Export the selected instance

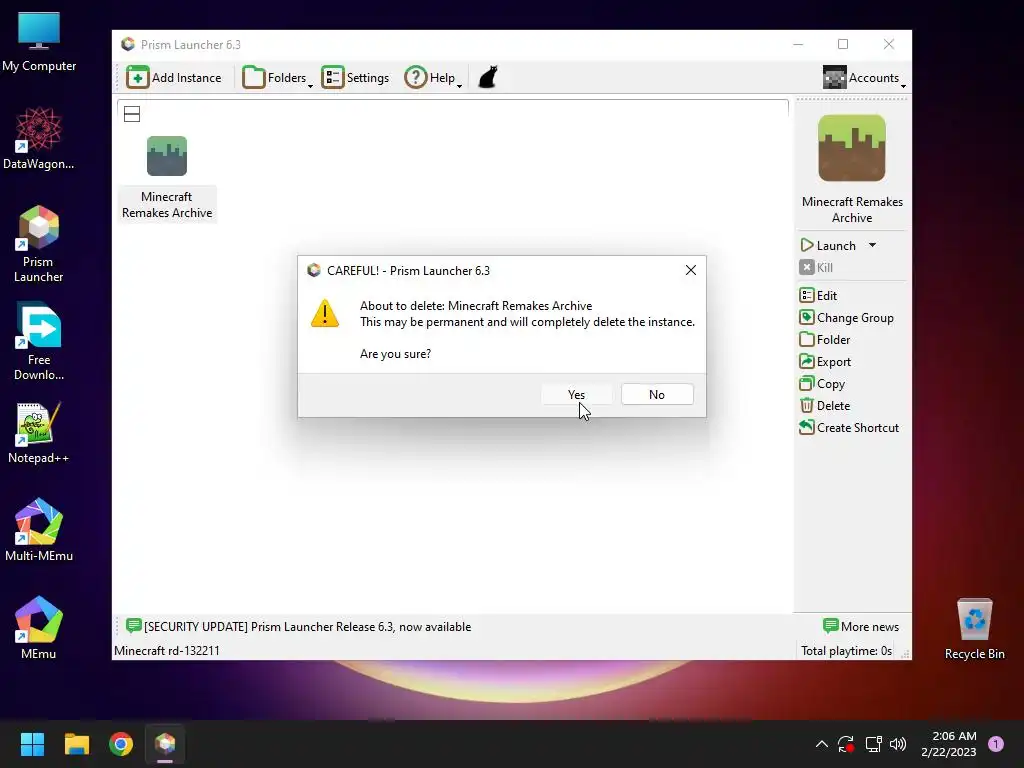(825, 362)
